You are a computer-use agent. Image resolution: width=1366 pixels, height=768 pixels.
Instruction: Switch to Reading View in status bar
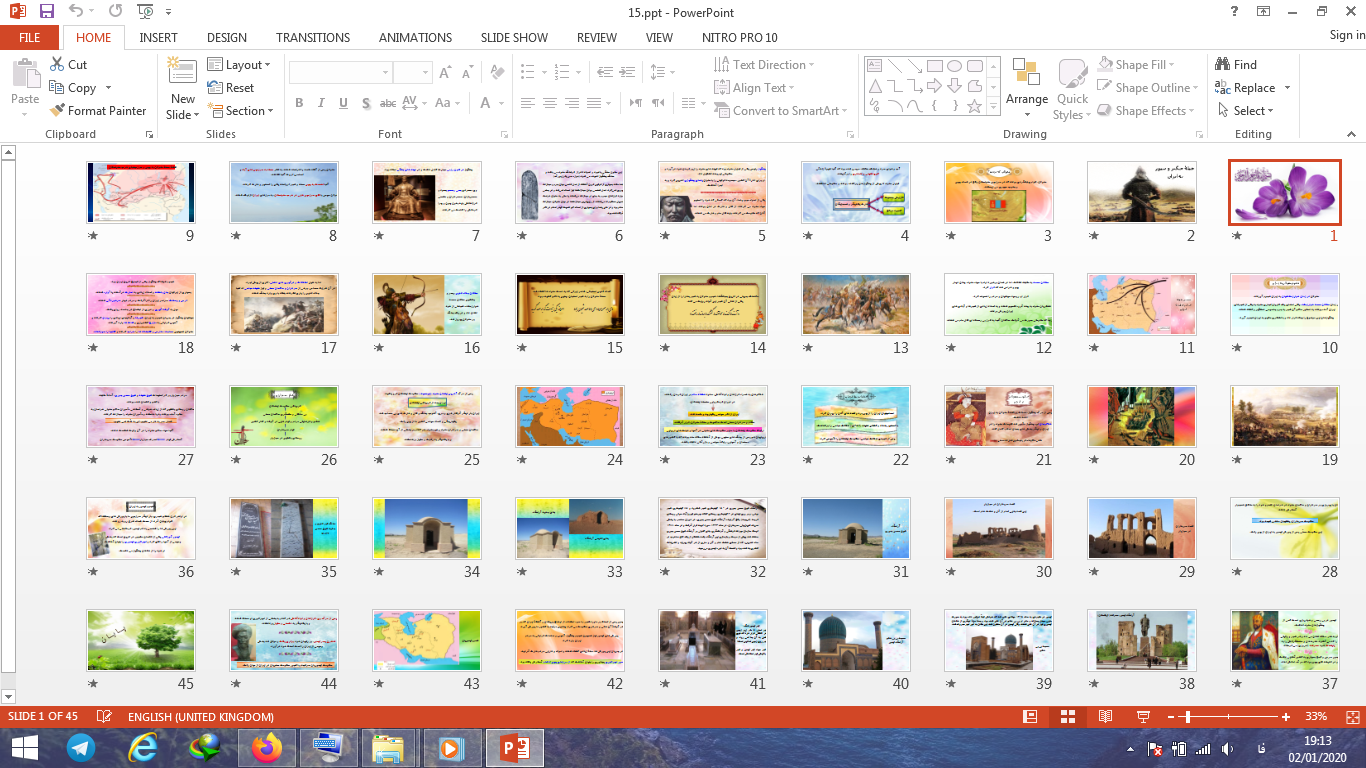pos(1105,717)
